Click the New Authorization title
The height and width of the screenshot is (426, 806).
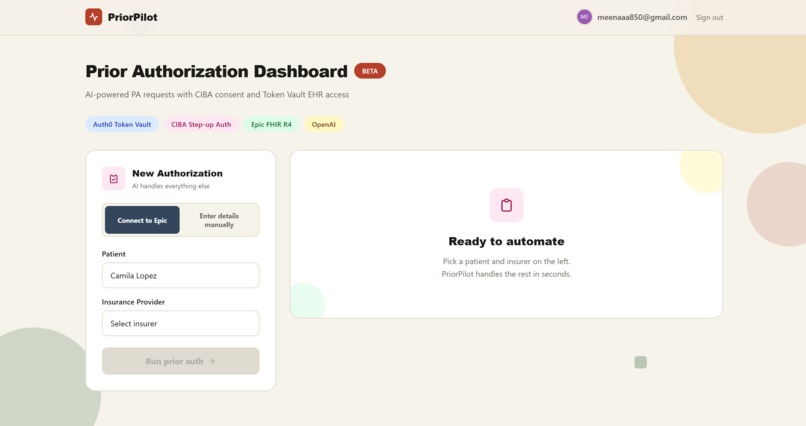coord(177,173)
